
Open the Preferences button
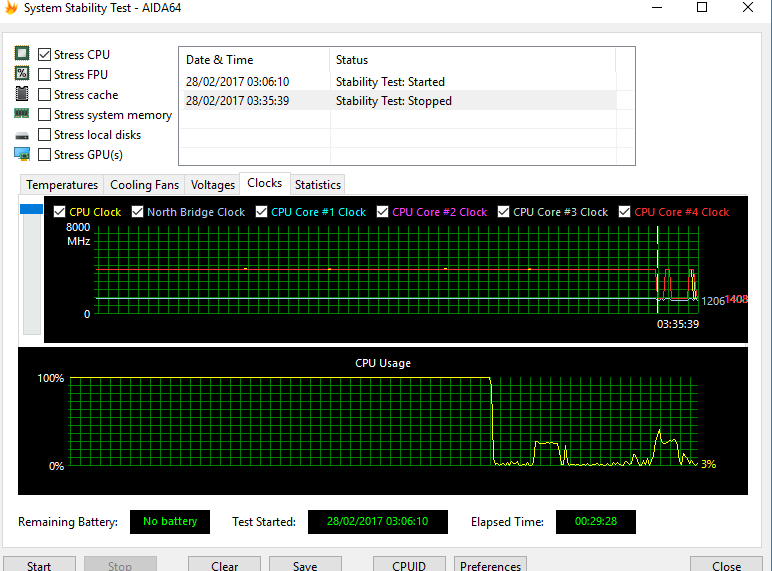click(x=490, y=565)
